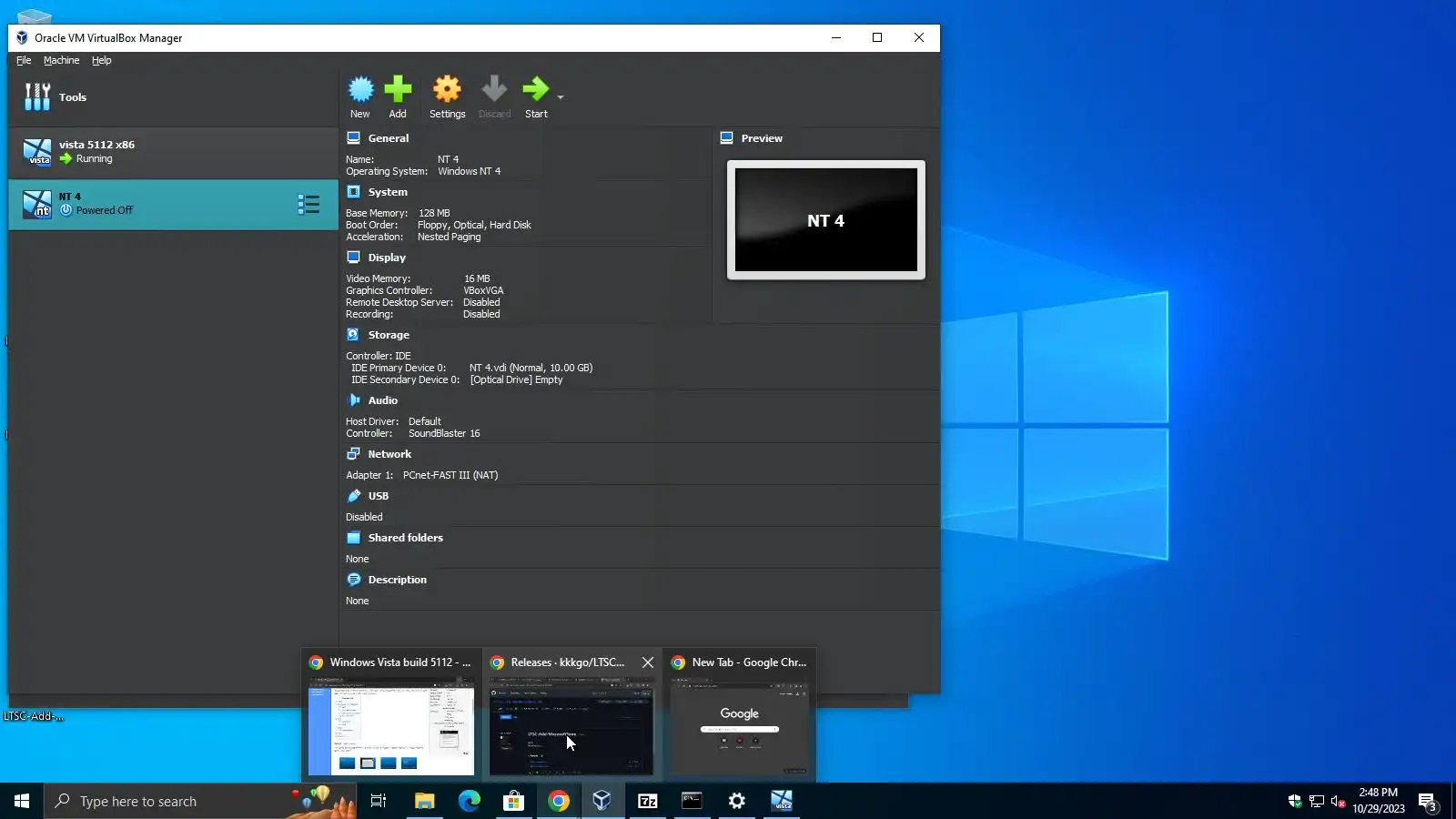Screen dimensions: 1456x819
Task: Click the Remote Desktop Server Disabled value
Action: coord(481,302)
